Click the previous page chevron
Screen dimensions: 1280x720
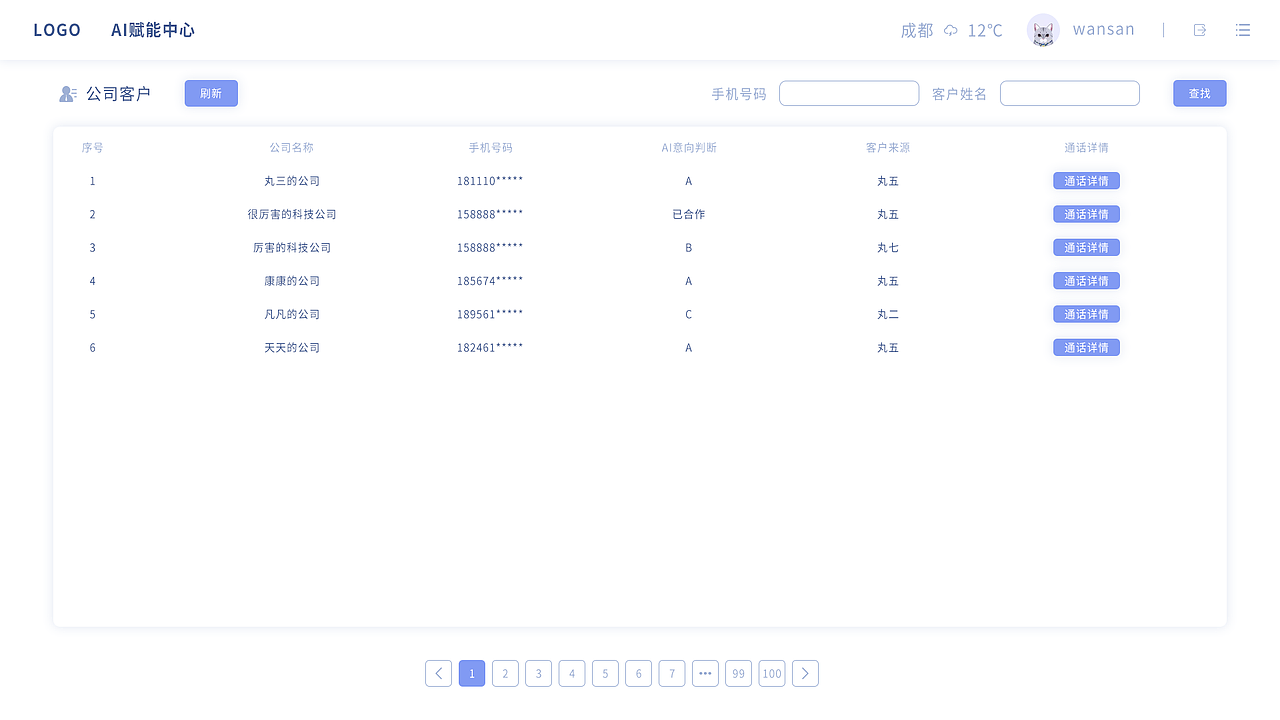[x=438, y=673]
